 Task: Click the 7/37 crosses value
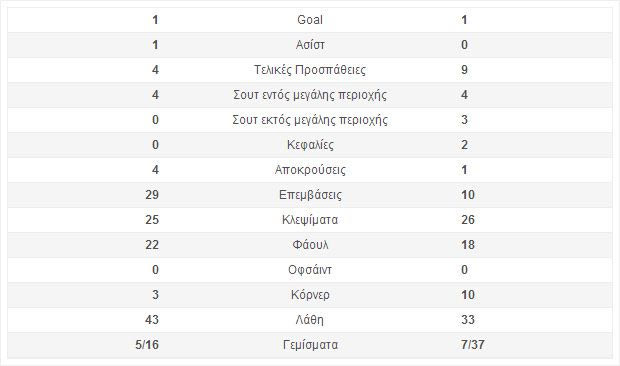473,345
